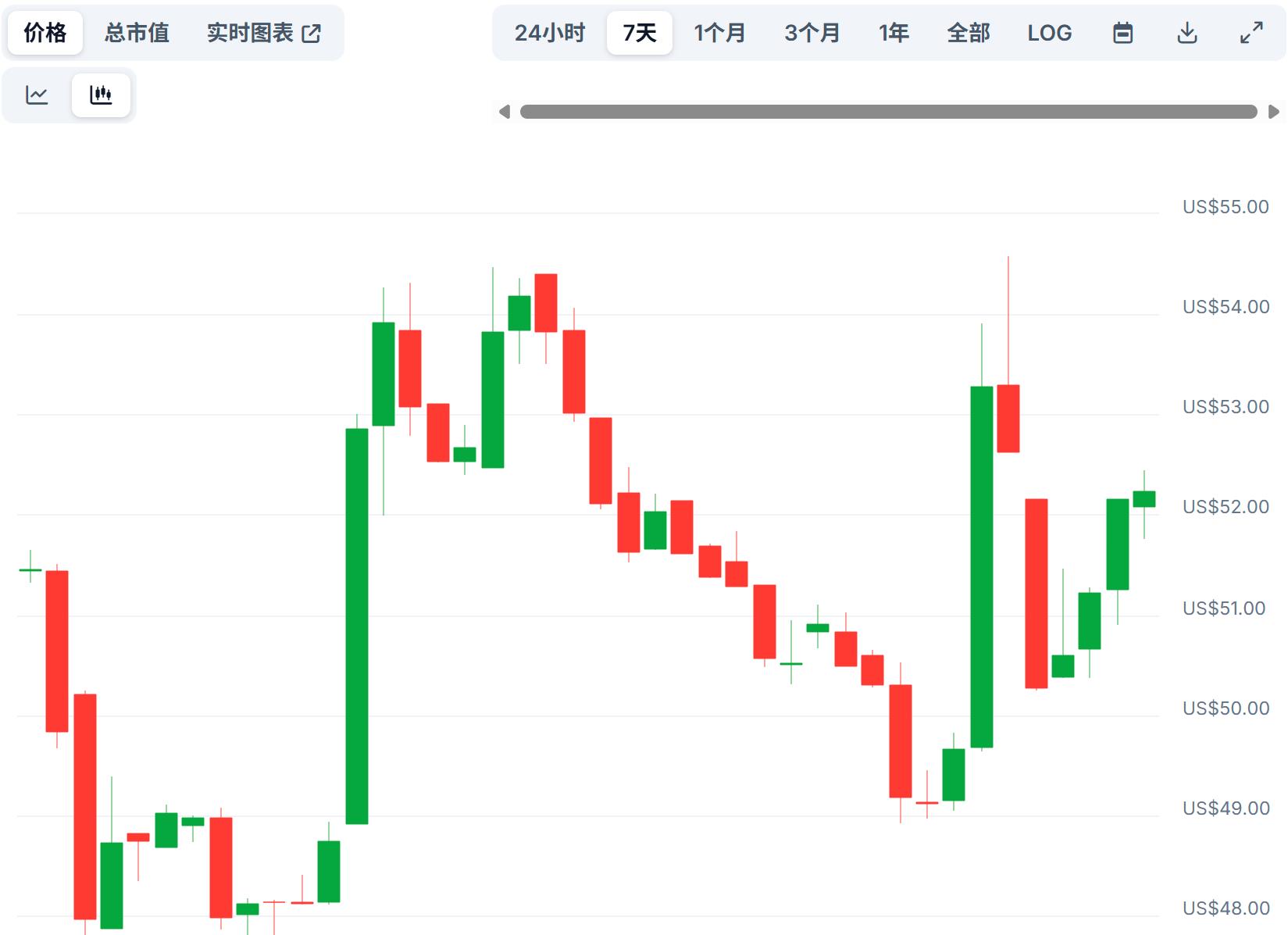The image size is (1288, 935).
Task: Click the tall green candle near US$53
Action: click(x=981, y=566)
